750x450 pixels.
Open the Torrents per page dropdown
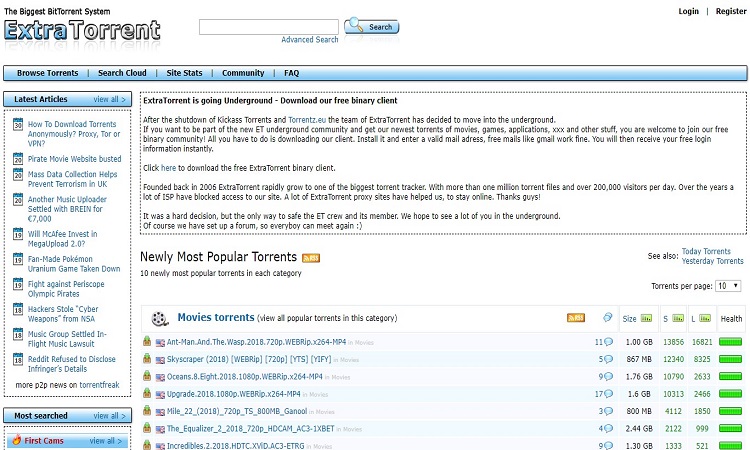tap(728, 286)
